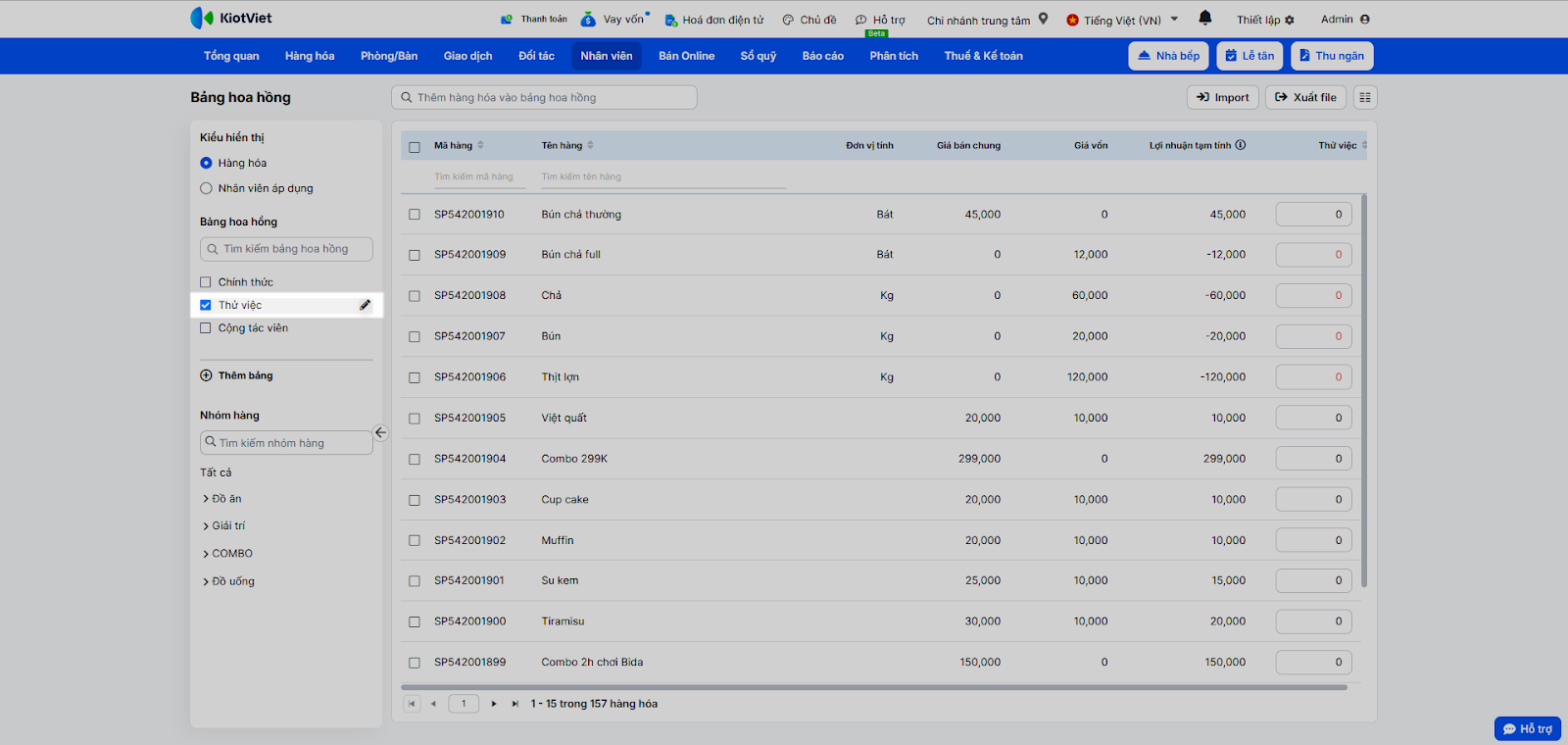Click the KiotViet logo
Image resolution: width=1568 pixels, height=745 pixels.
(231, 18)
